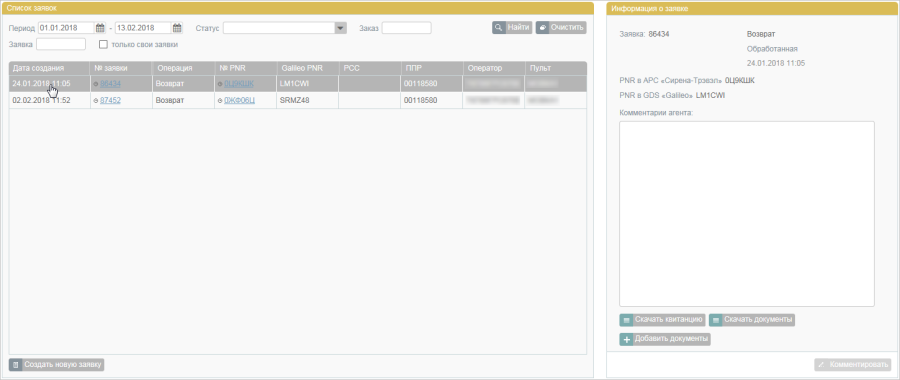Screen dimensions: 900x380
Task: Click the icon beside PNR 0Ц9КШК
Action: [220, 84]
